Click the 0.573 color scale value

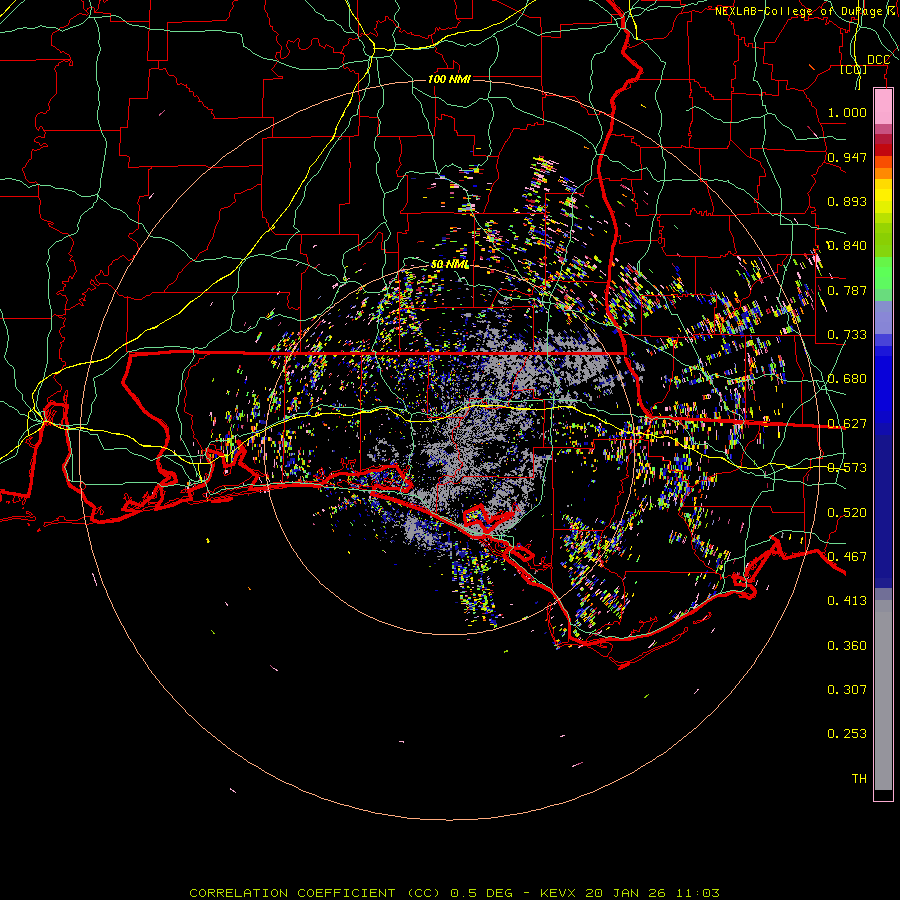pyautogui.click(x=847, y=467)
